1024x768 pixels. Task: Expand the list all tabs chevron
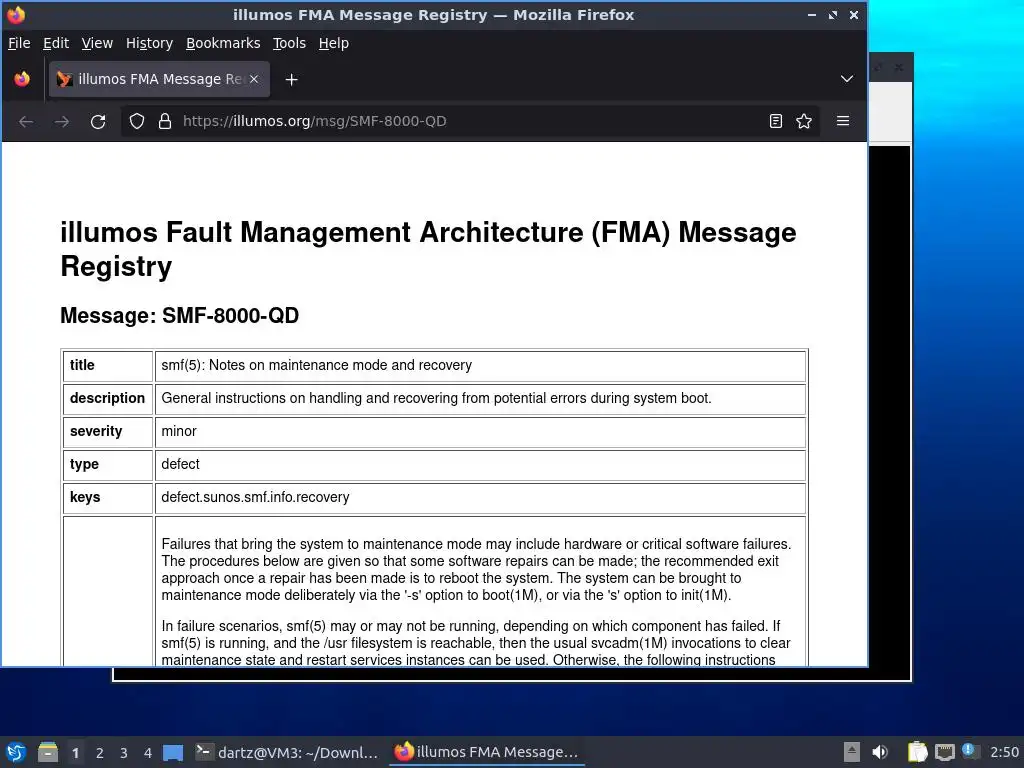point(847,79)
